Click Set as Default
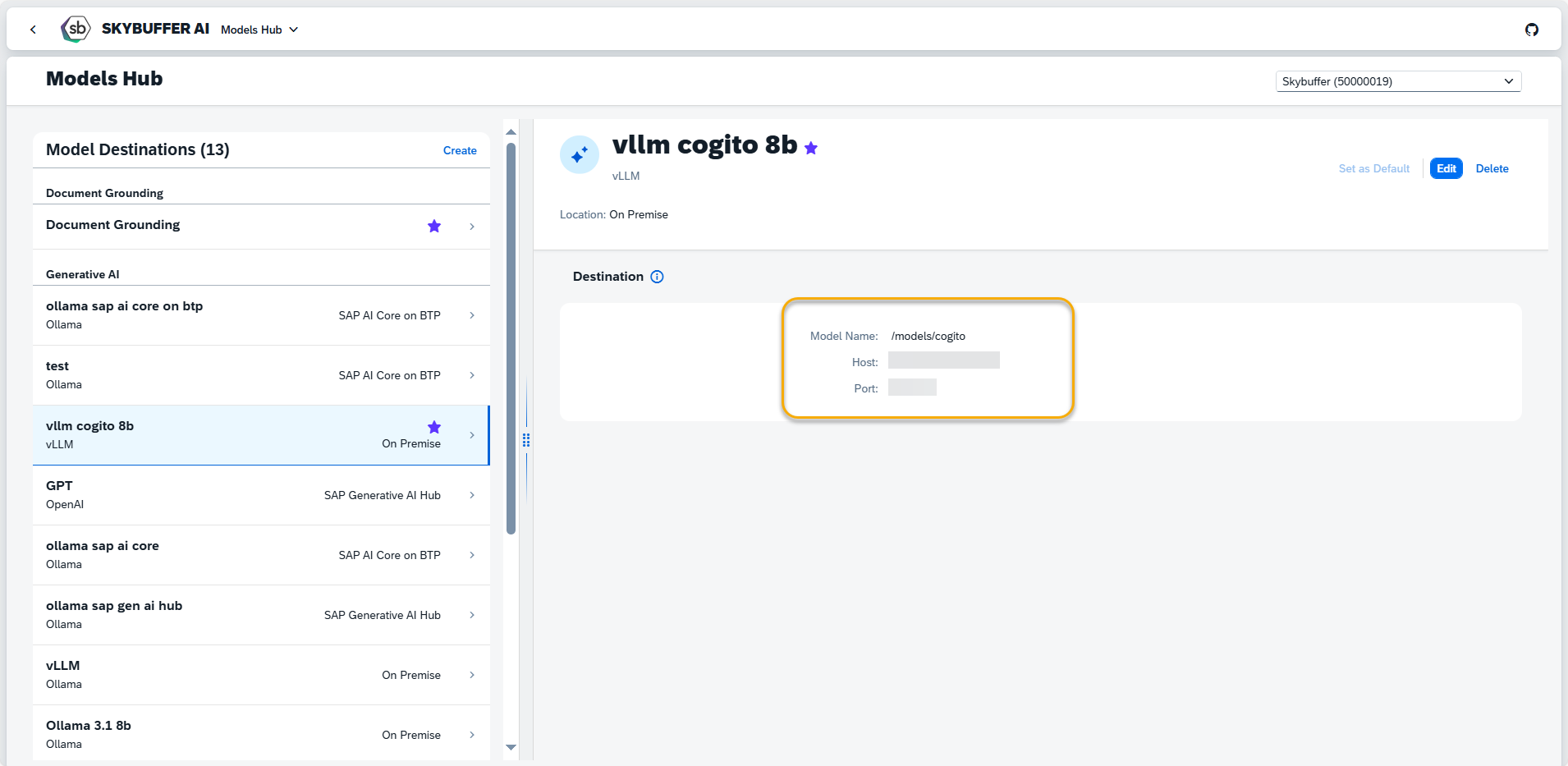1568x766 pixels. 1373,168
